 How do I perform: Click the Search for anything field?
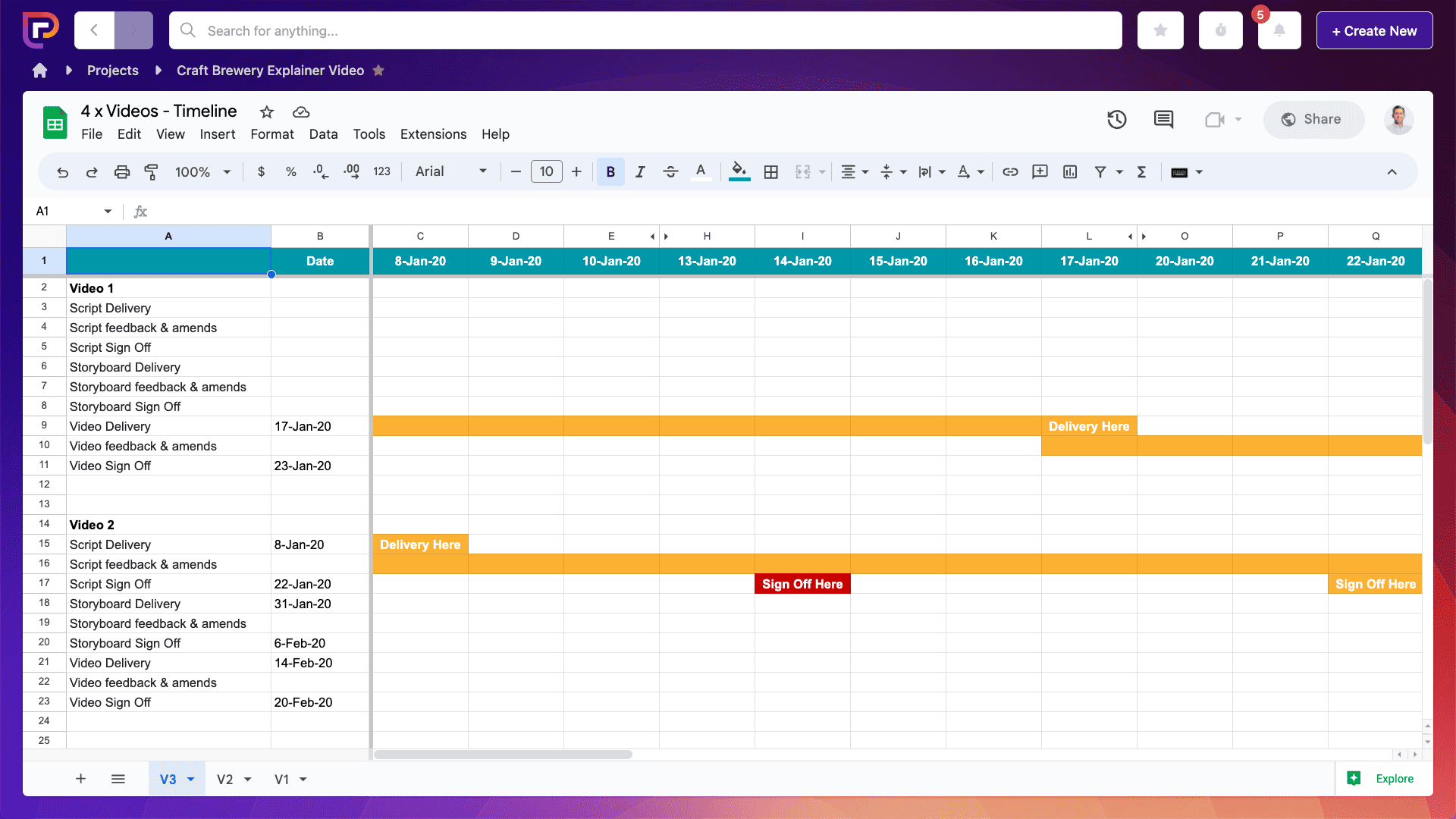pyautogui.click(x=645, y=31)
